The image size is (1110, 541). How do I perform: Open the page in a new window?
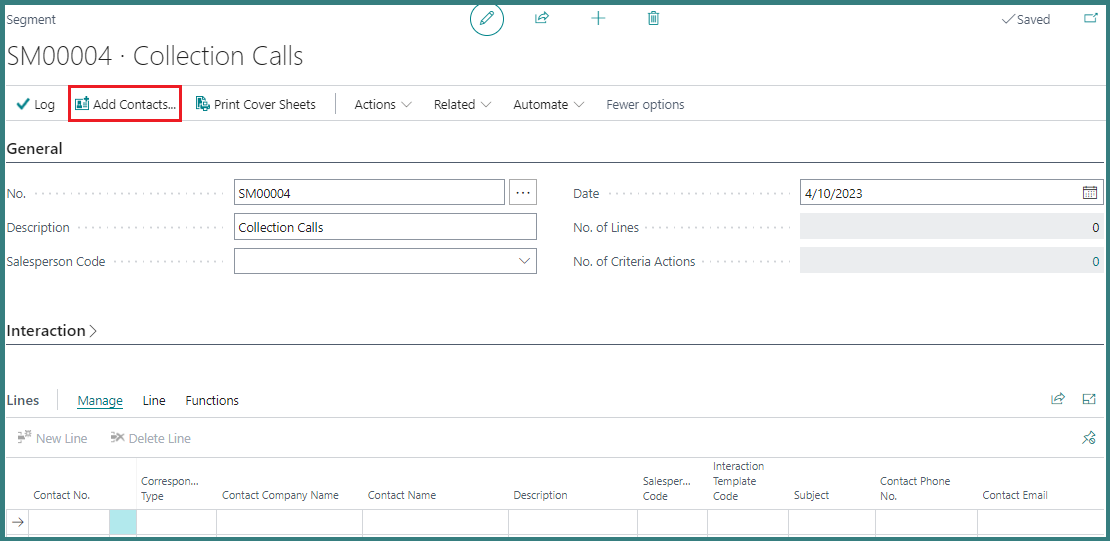click(x=1090, y=18)
